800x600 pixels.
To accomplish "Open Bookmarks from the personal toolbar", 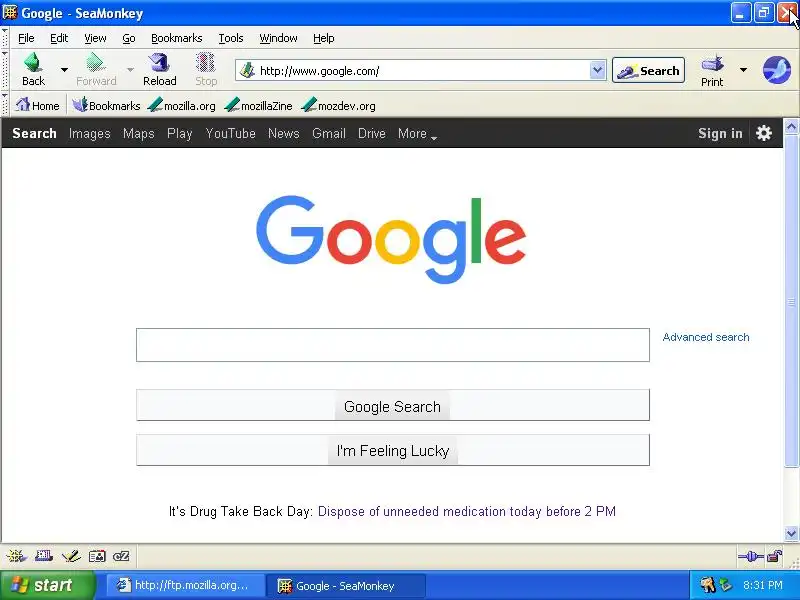I will tap(106, 106).
